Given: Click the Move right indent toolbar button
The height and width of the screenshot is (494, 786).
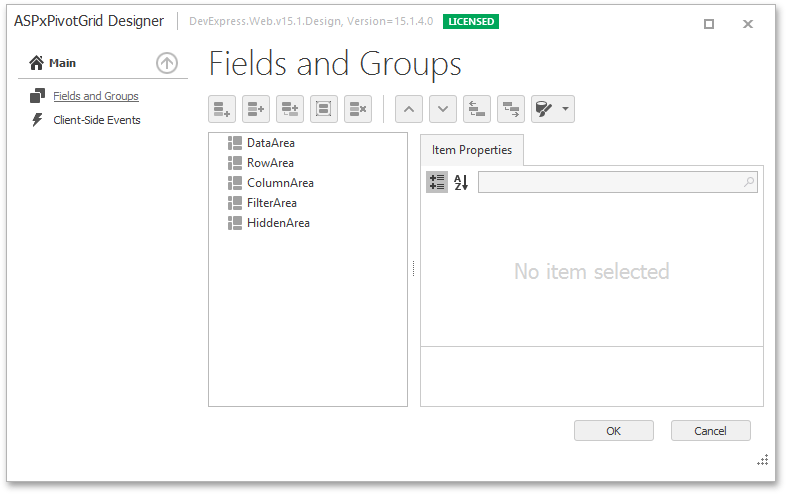Looking at the screenshot, I should [511, 109].
